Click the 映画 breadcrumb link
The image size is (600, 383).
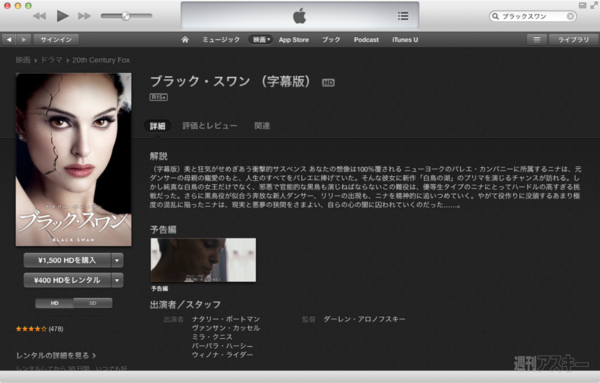[23, 60]
